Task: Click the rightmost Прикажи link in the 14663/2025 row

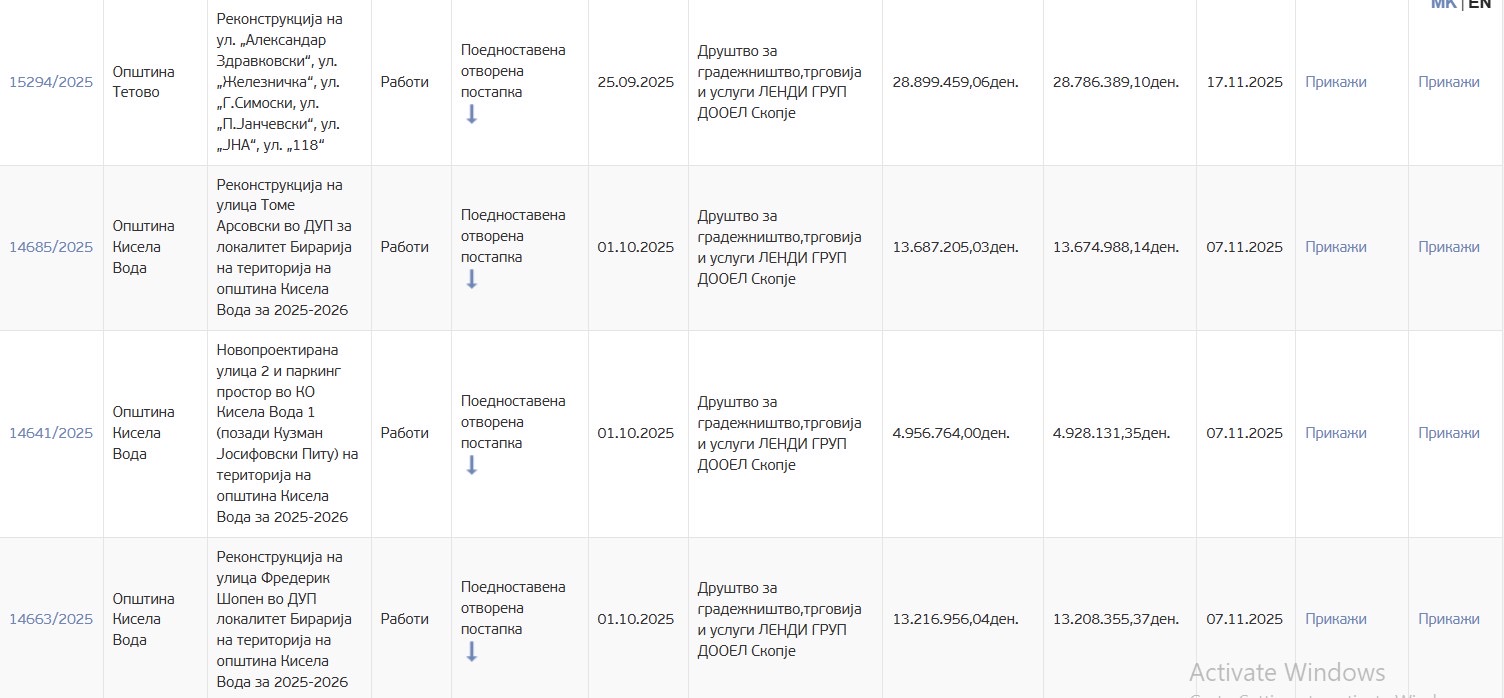Action: tap(1448, 619)
